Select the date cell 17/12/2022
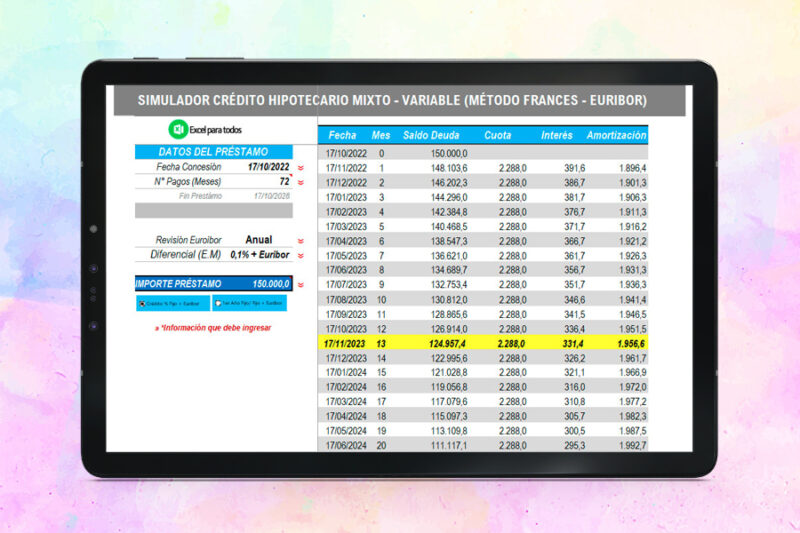This screenshot has width=800, height=533. pyautogui.click(x=346, y=183)
